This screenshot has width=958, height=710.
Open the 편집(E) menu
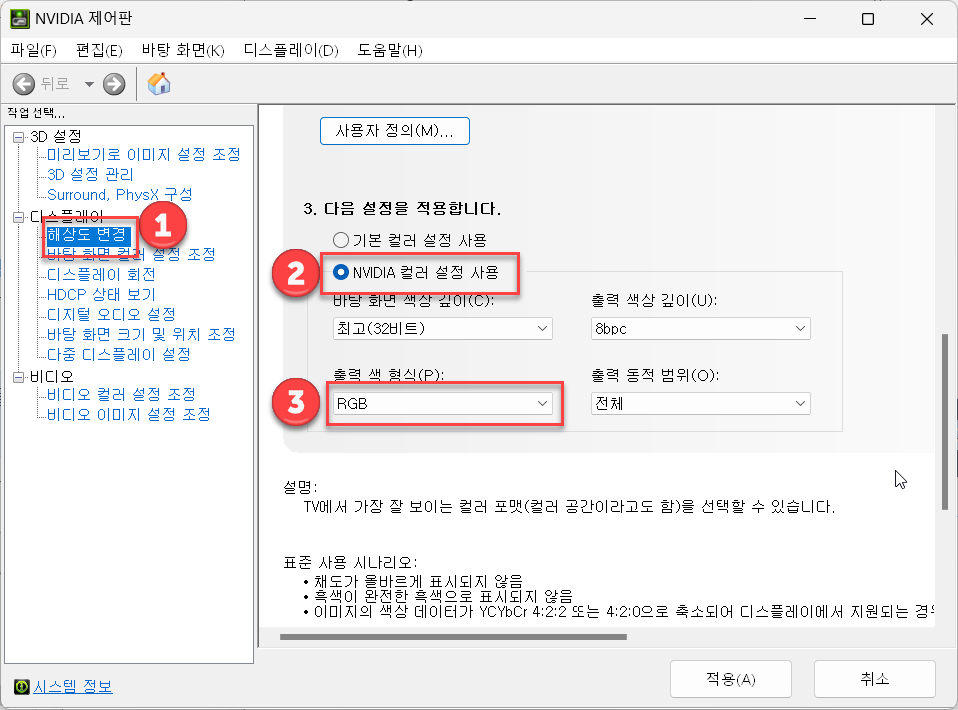pyautogui.click(x=99, y=50)
